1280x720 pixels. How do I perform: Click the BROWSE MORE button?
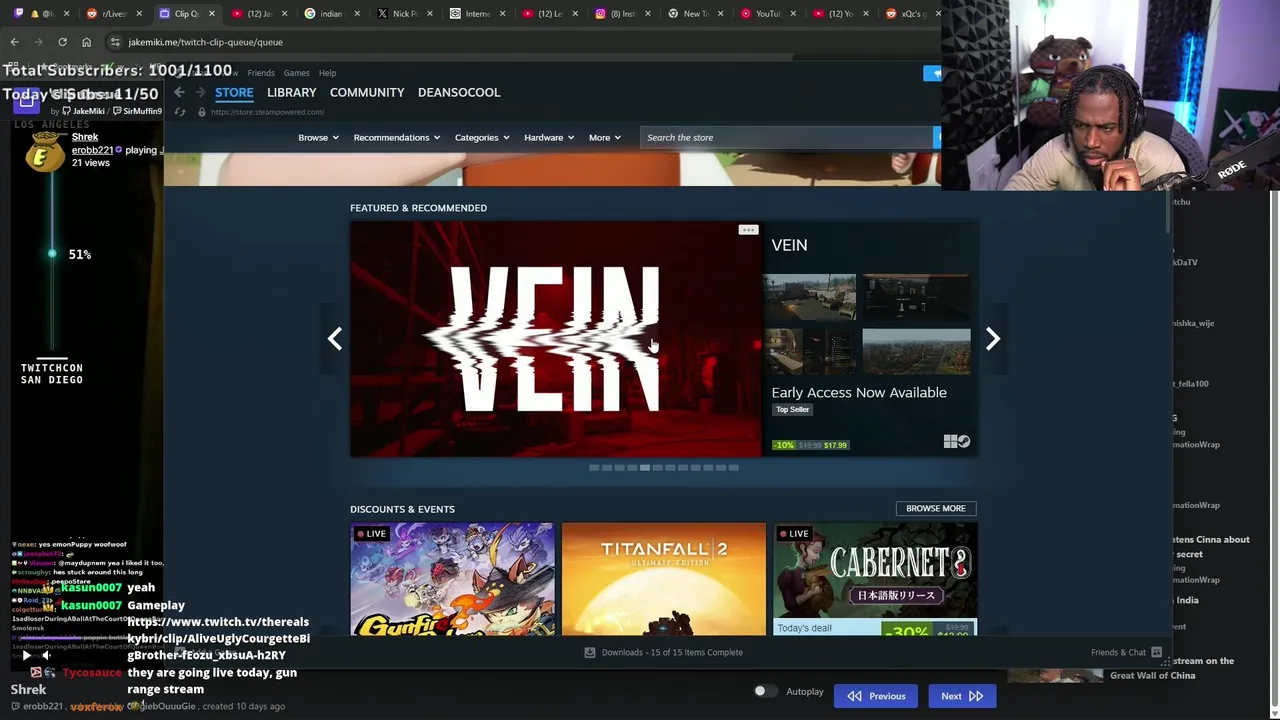point(936,508)
